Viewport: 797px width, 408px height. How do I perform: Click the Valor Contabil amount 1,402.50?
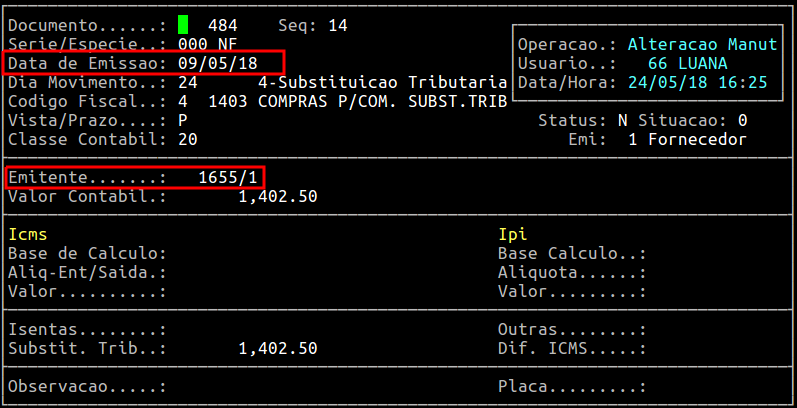click(x=278, y=196)
